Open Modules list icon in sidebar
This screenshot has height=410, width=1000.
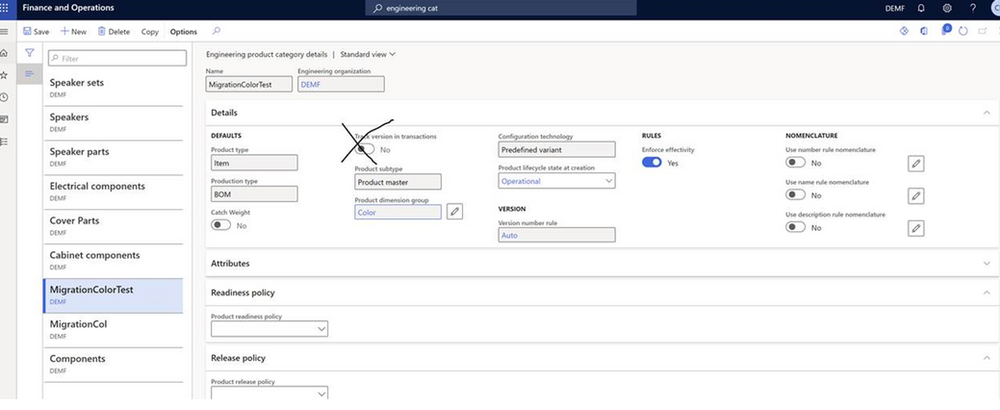click(4, 142)
